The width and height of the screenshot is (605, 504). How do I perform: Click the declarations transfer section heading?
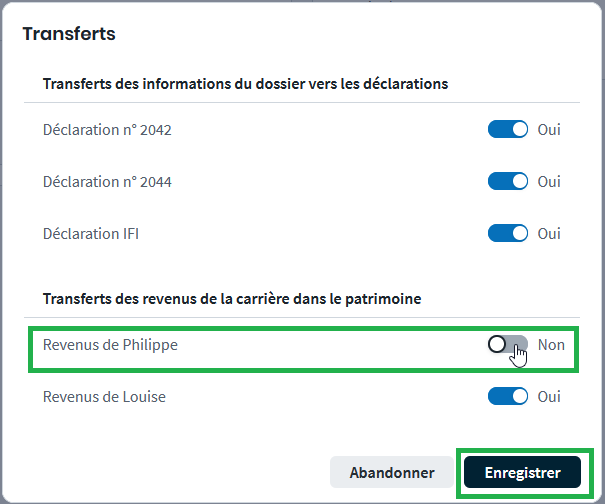click(245, 83)
